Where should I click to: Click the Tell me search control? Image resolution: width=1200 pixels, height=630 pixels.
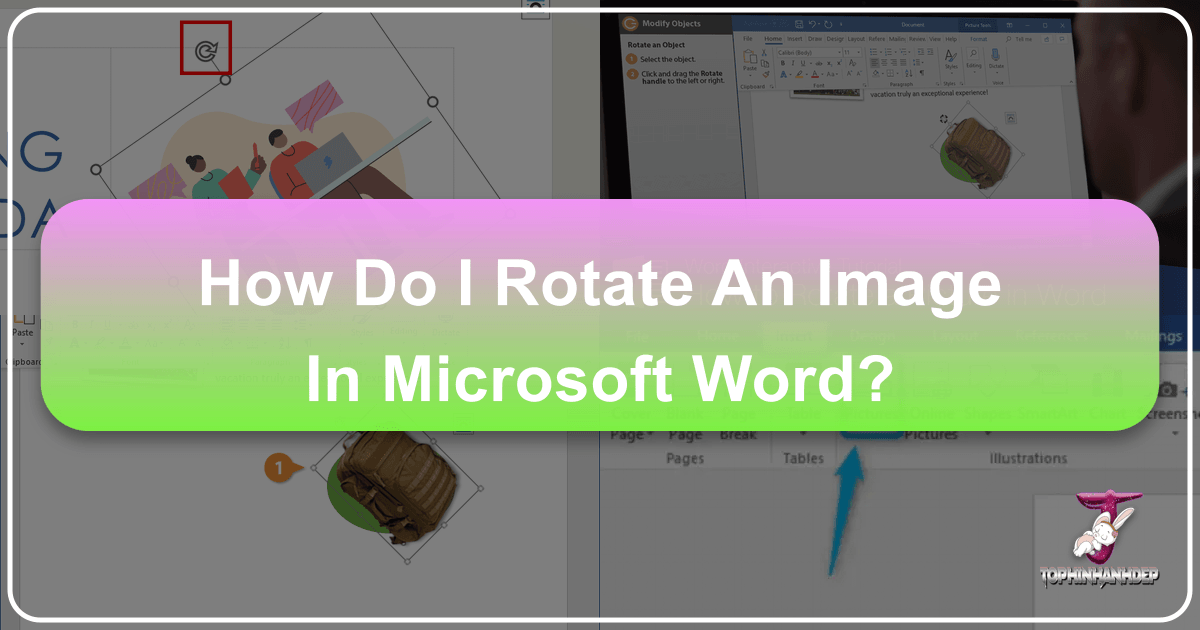tap(1023, 39)
